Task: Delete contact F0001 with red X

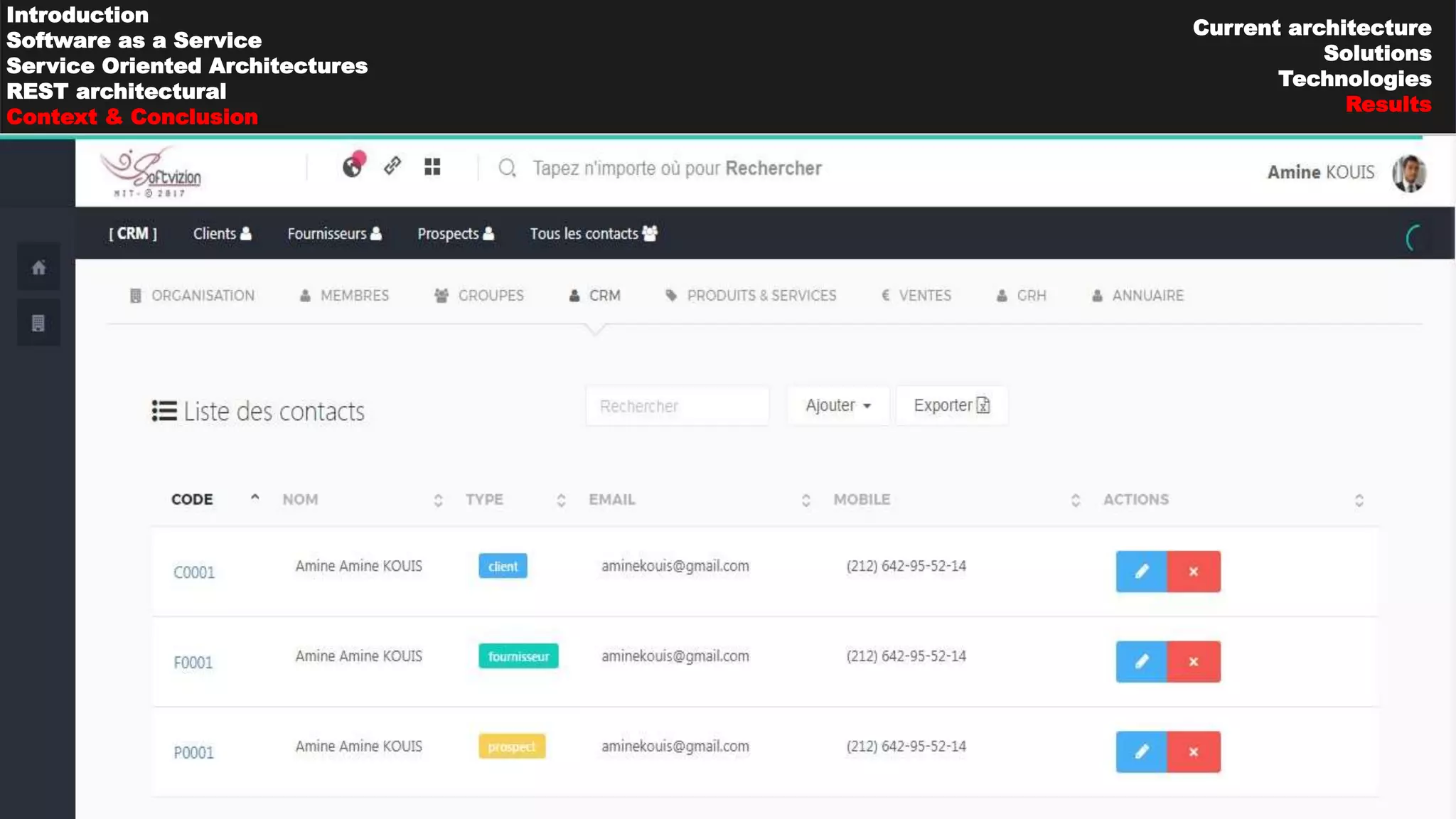Action: pyautogui.click(x=1194, y=662)
